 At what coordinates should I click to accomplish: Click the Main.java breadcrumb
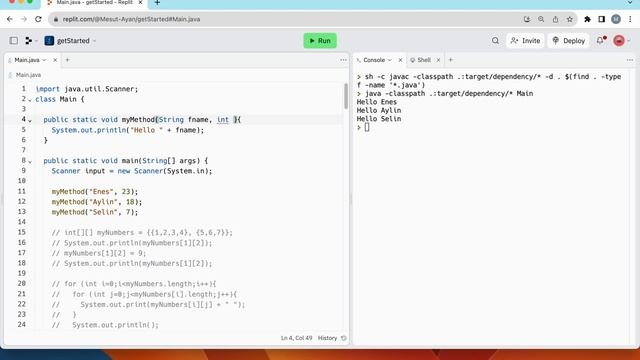[28, 75]
